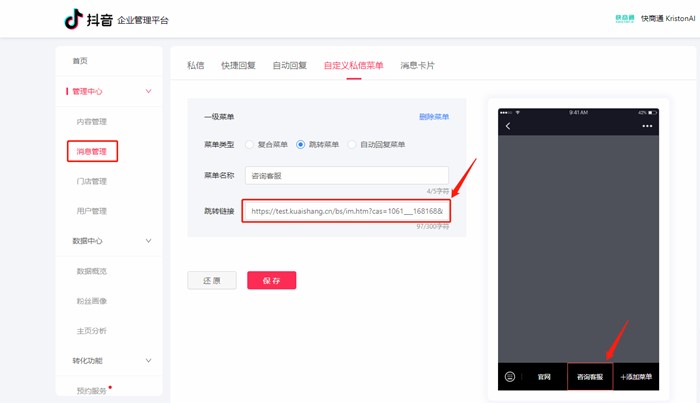Click the 删除菜单 link
Screen dimensions: 700x403
click(x=433, y=117)
